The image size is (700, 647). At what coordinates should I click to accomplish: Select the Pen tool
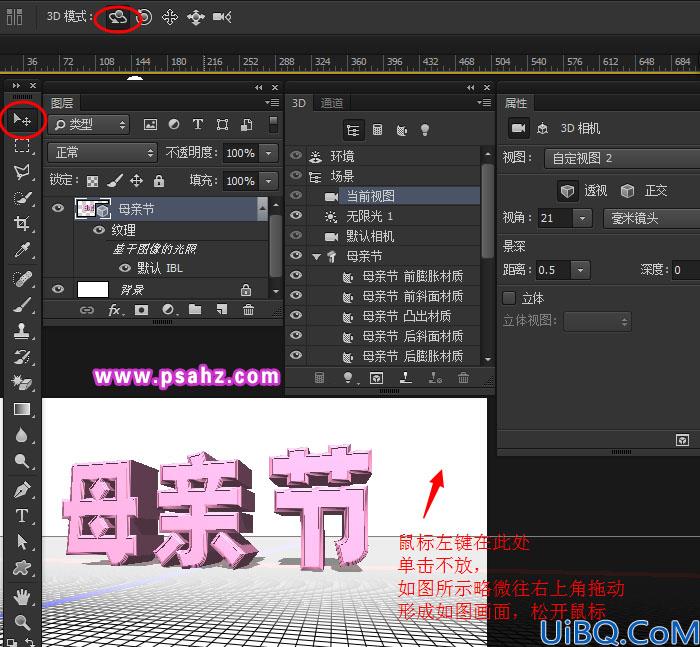21,490
